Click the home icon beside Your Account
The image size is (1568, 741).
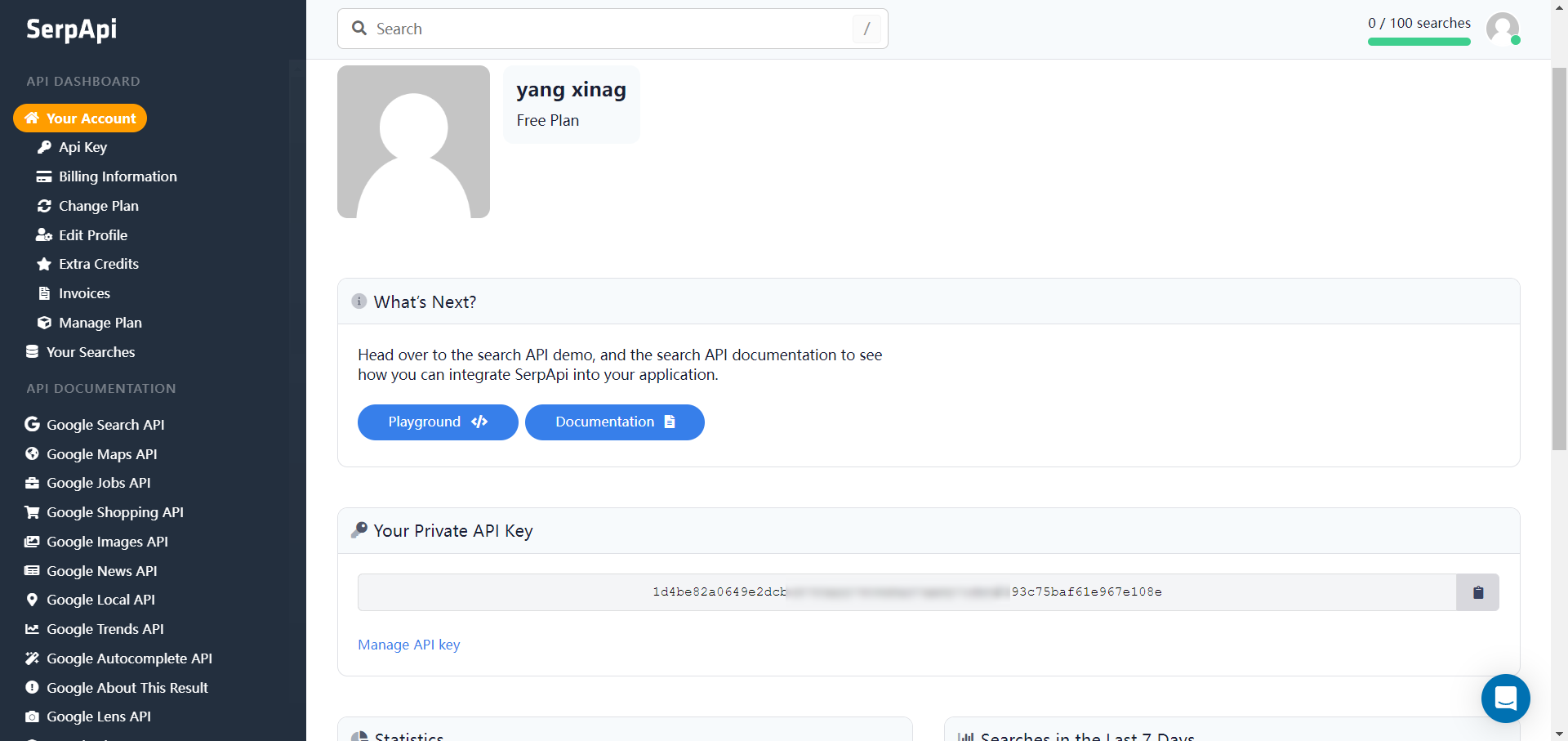click(x=32, y=118)
